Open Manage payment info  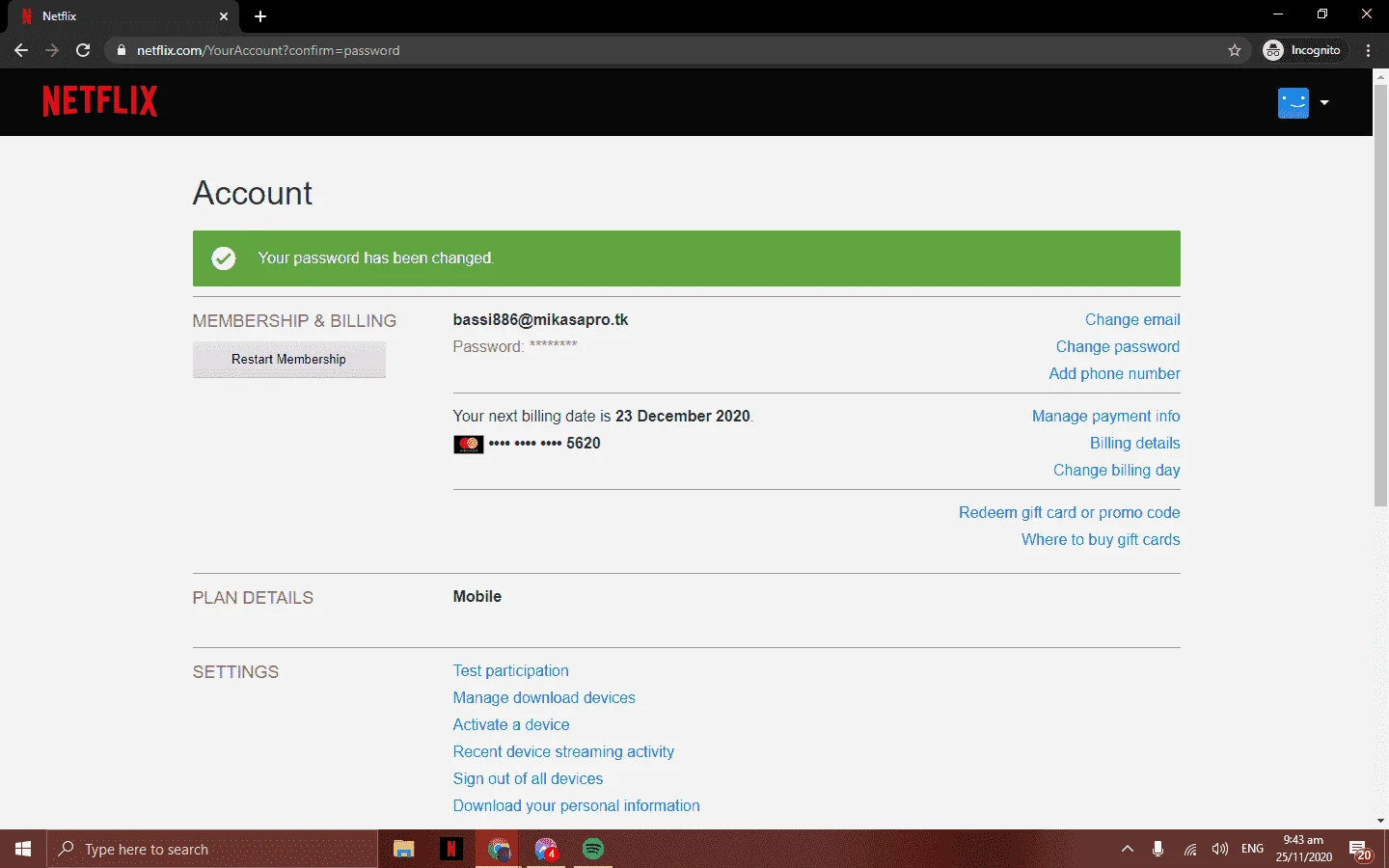pyautogui.click(x=1105, y=416)
